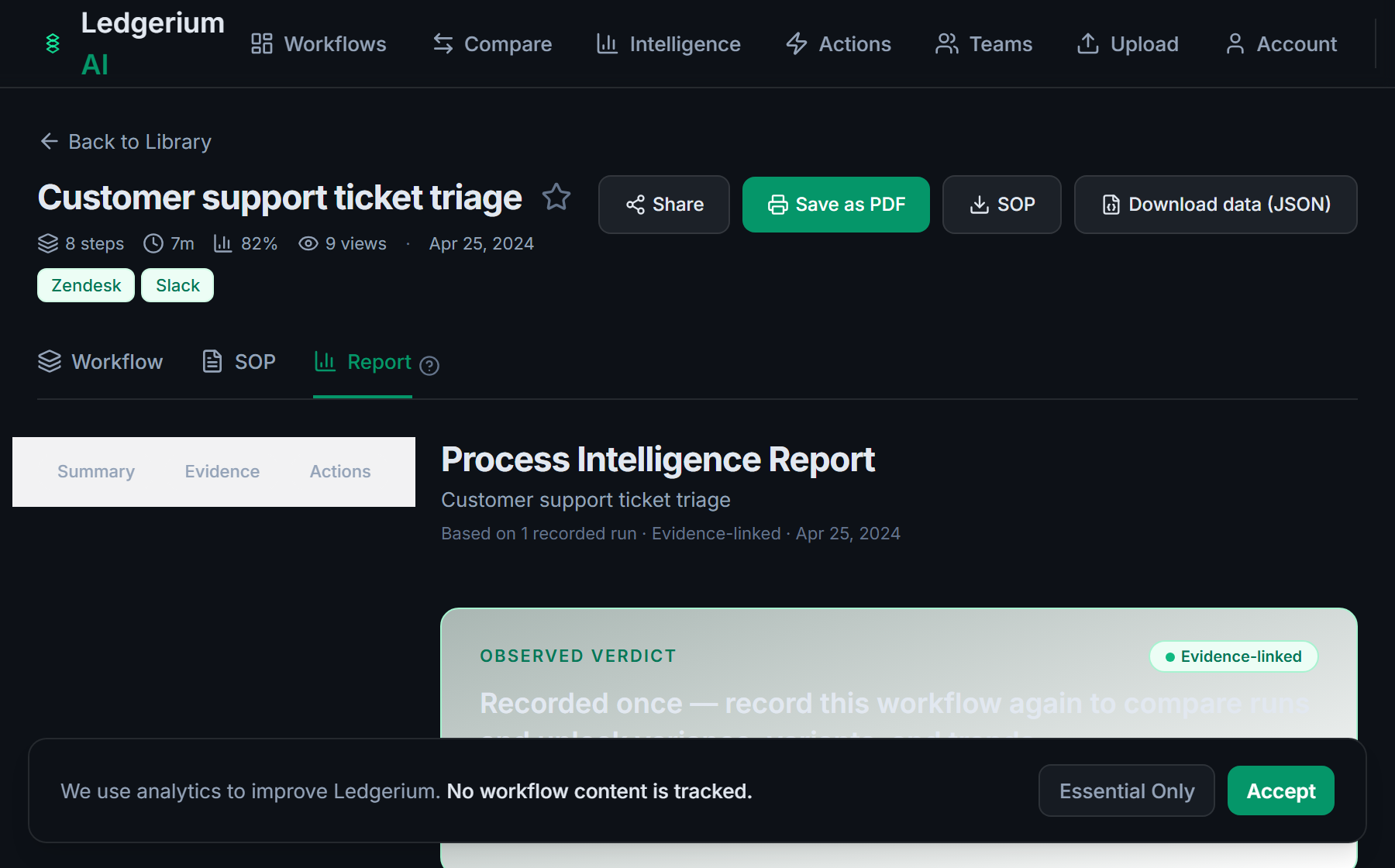This screenshot has height=868, width=1395.
Task: Jump to the Evidence section
Action: [222, 472]
